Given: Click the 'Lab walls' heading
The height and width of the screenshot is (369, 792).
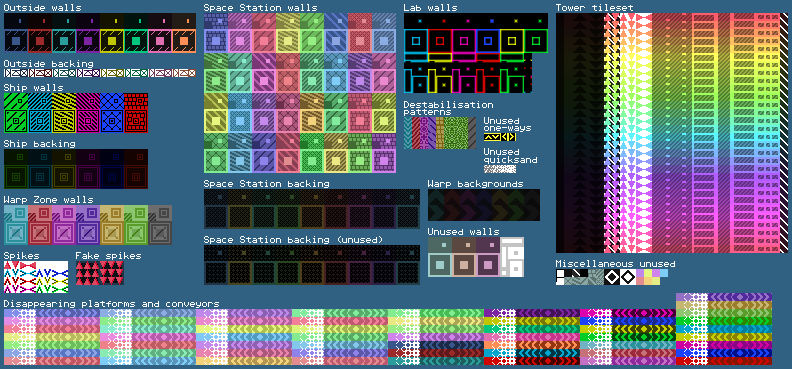Looking at the screenshot, I should (x=430, y=8).
